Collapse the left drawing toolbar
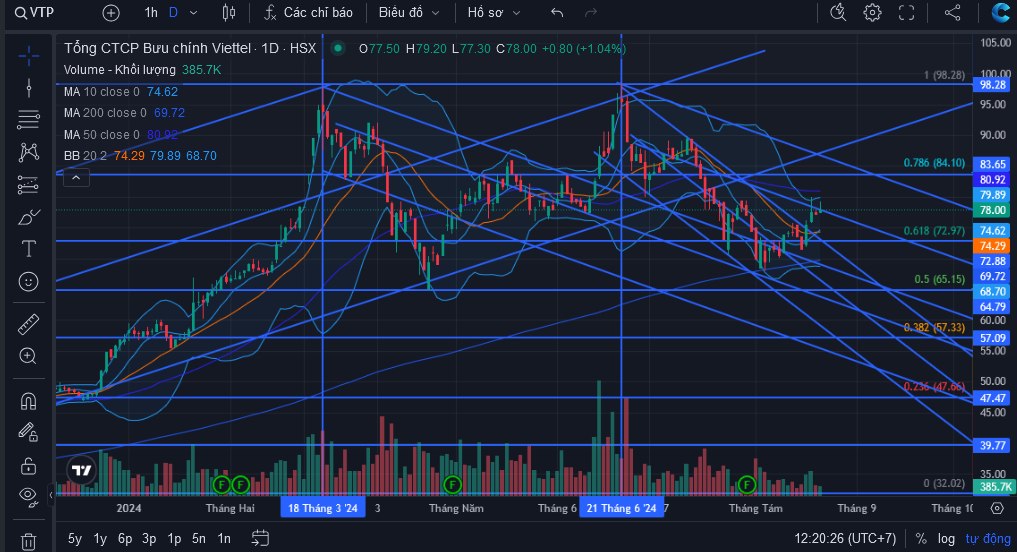 pyautogui.click(x=51, y=495)
